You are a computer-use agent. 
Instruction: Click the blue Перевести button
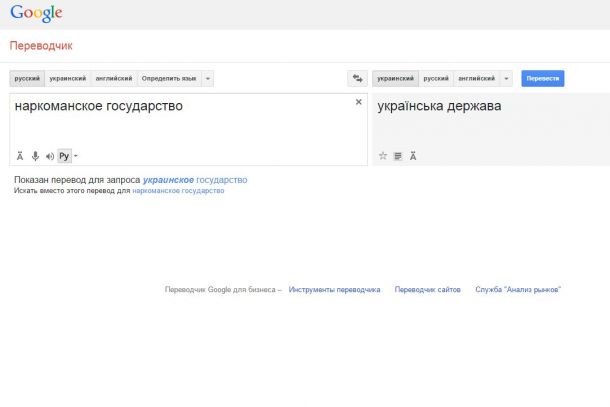click(x=543, y=79)
